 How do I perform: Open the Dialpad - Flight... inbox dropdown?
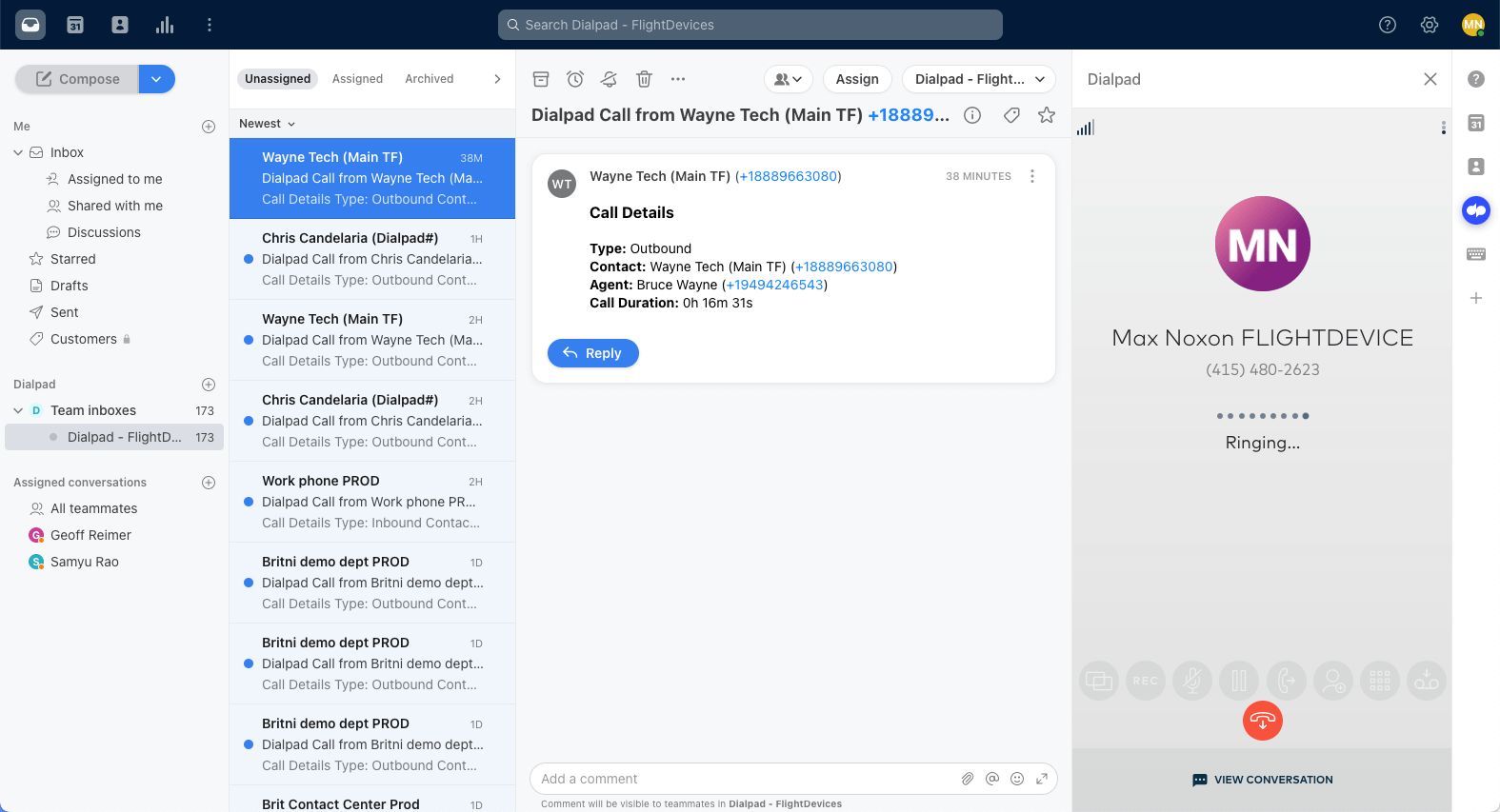[980, 79]
